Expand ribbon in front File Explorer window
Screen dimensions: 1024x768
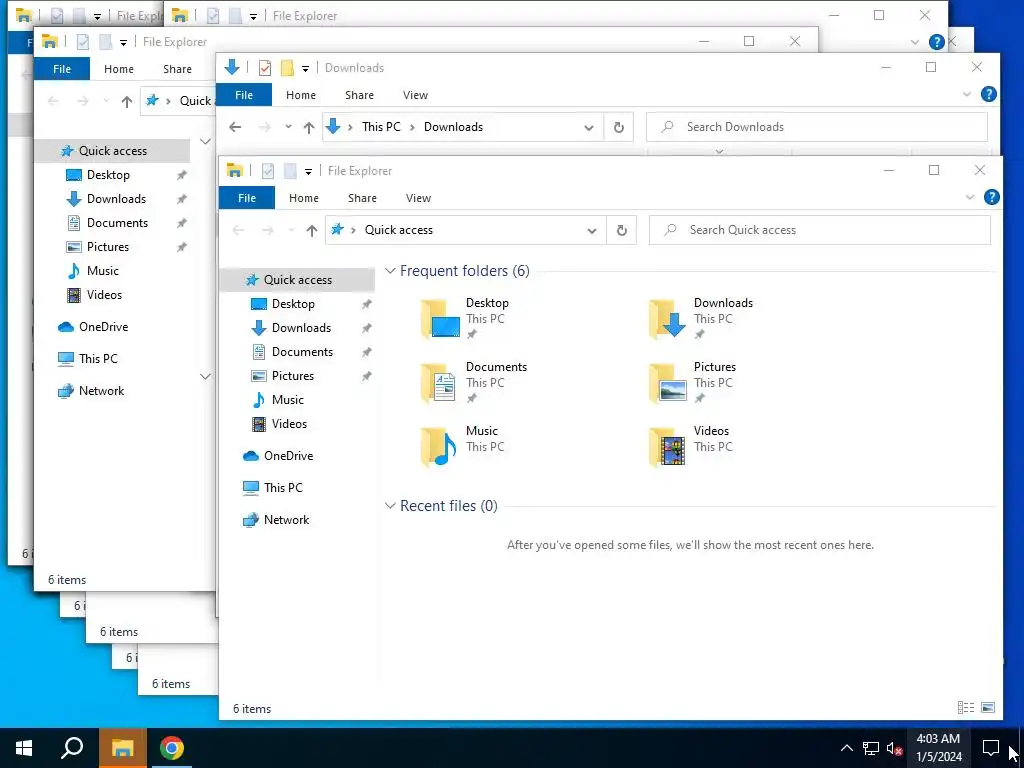(x=970, y=197)
